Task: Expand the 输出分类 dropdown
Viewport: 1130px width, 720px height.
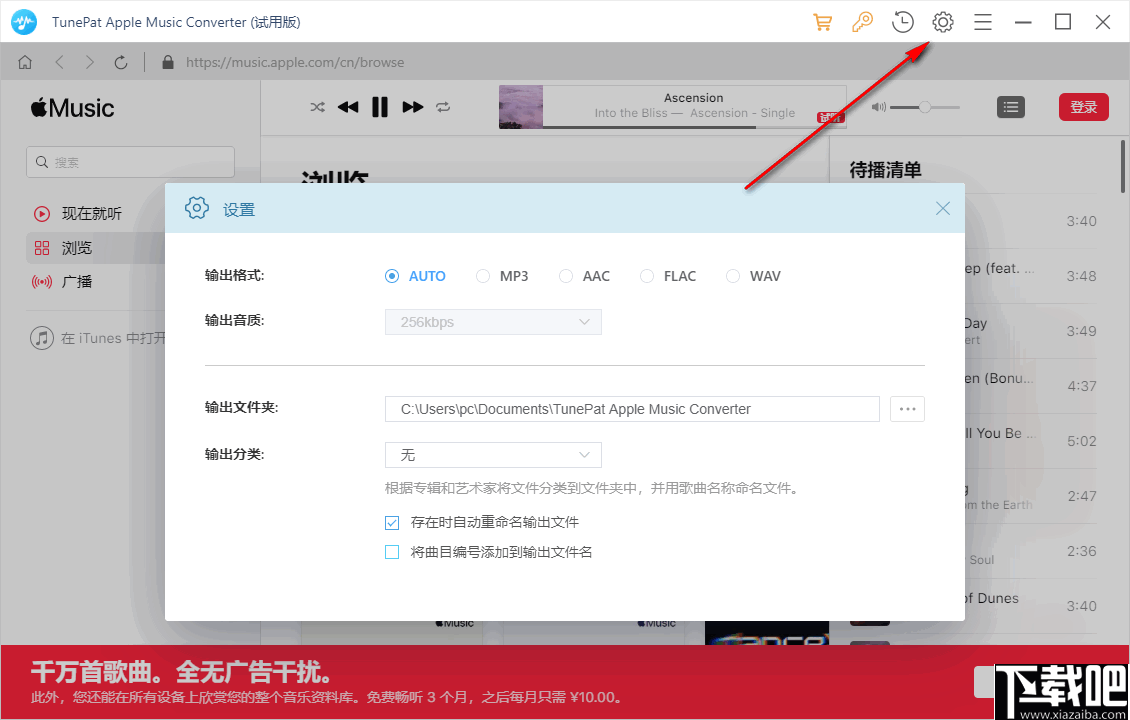Action: [x=492, y=455]
